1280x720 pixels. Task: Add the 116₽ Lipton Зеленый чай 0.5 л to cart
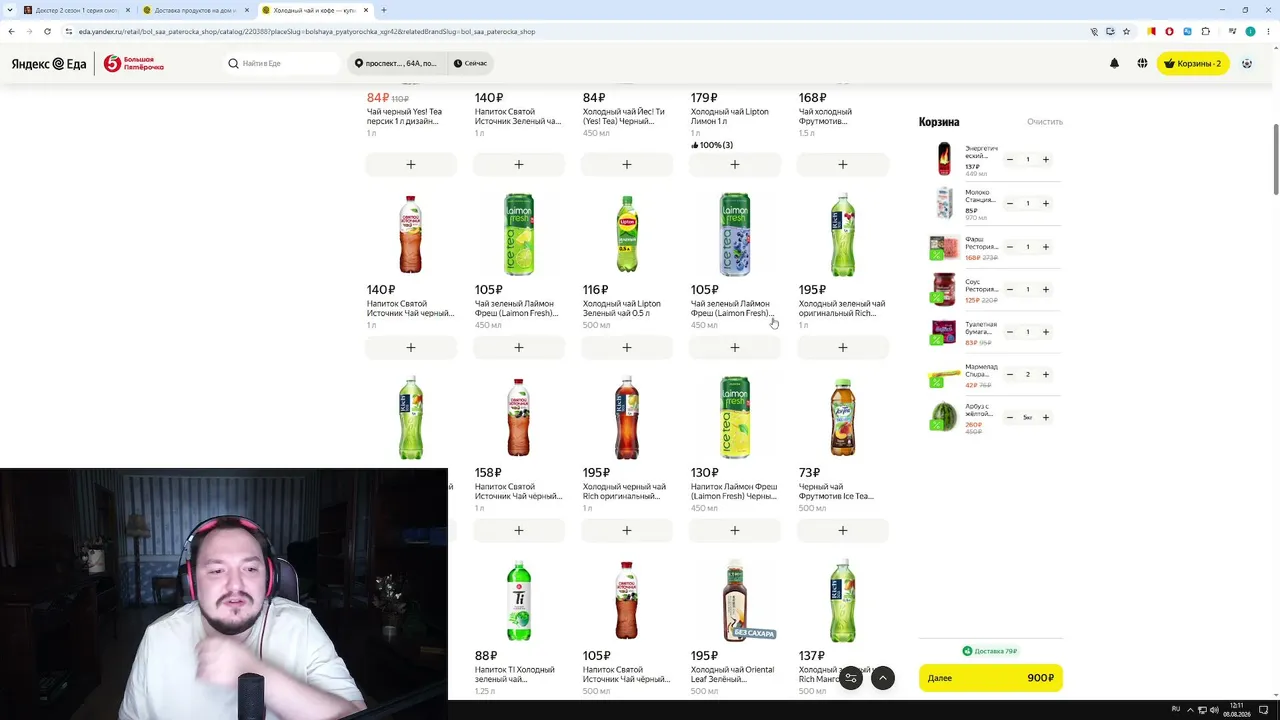627,347
